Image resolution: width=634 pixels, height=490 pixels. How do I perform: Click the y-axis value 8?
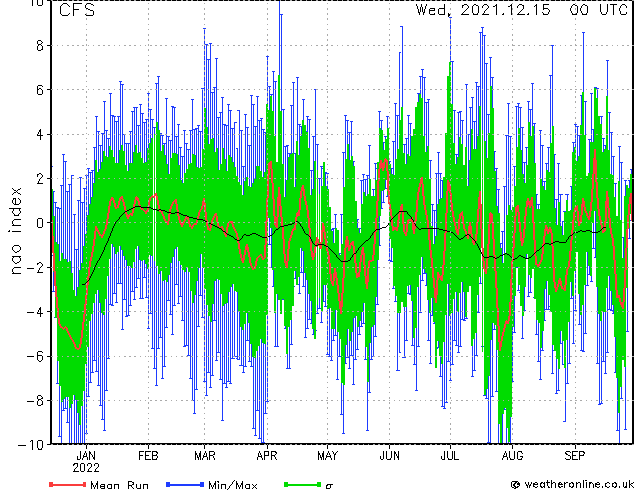(40, 46)
